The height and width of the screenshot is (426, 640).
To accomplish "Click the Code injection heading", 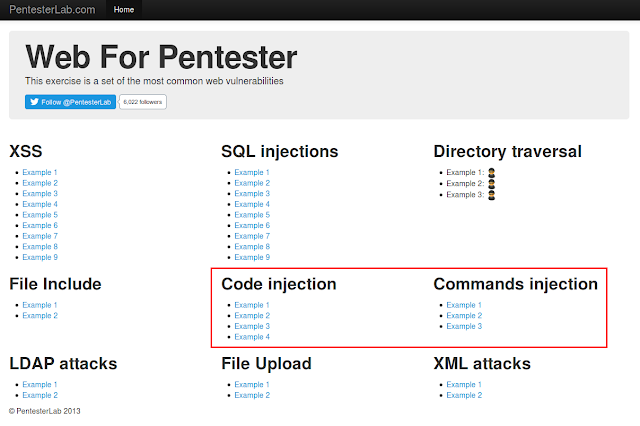I will point(279,284).
